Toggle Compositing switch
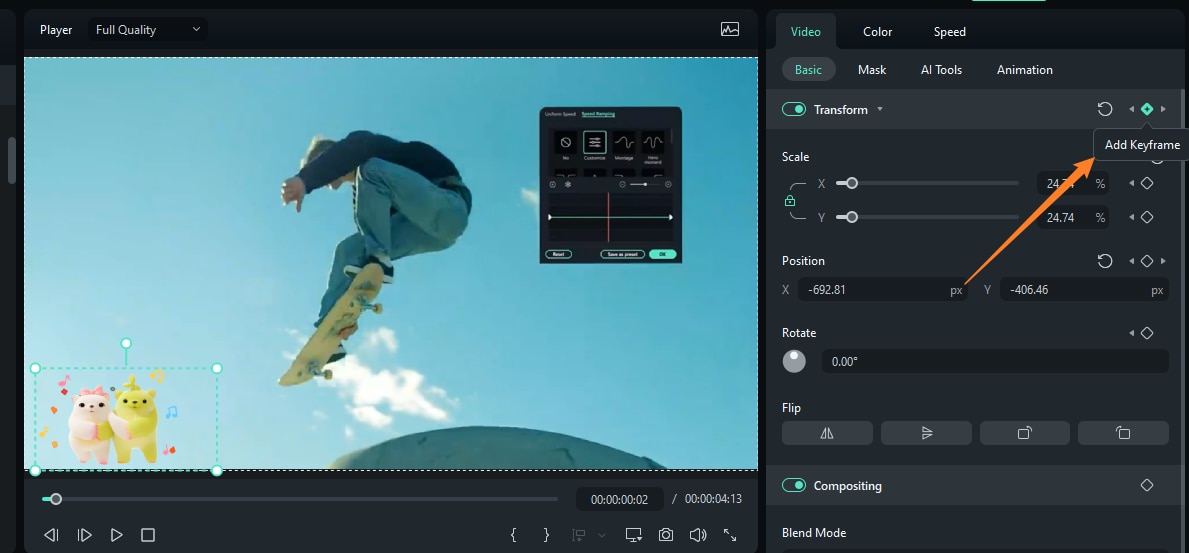 click(794, 485)
